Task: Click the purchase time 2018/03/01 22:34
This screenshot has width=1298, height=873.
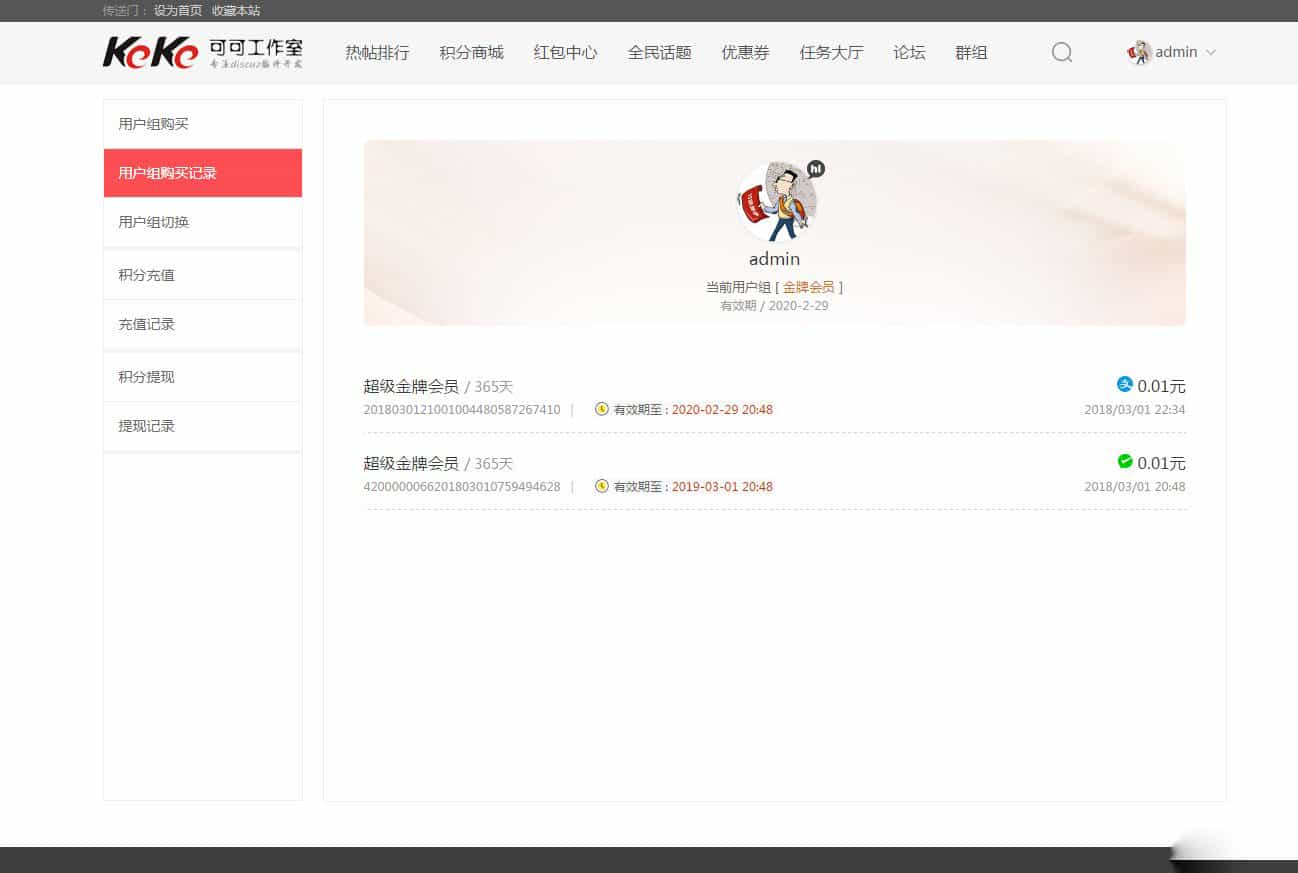Action: (1135, 410)
